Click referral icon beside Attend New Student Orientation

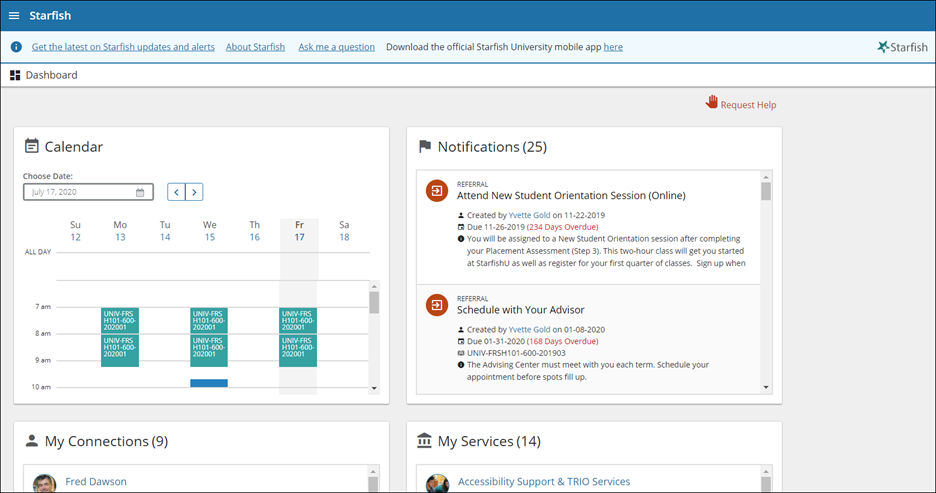coord(436,191)
